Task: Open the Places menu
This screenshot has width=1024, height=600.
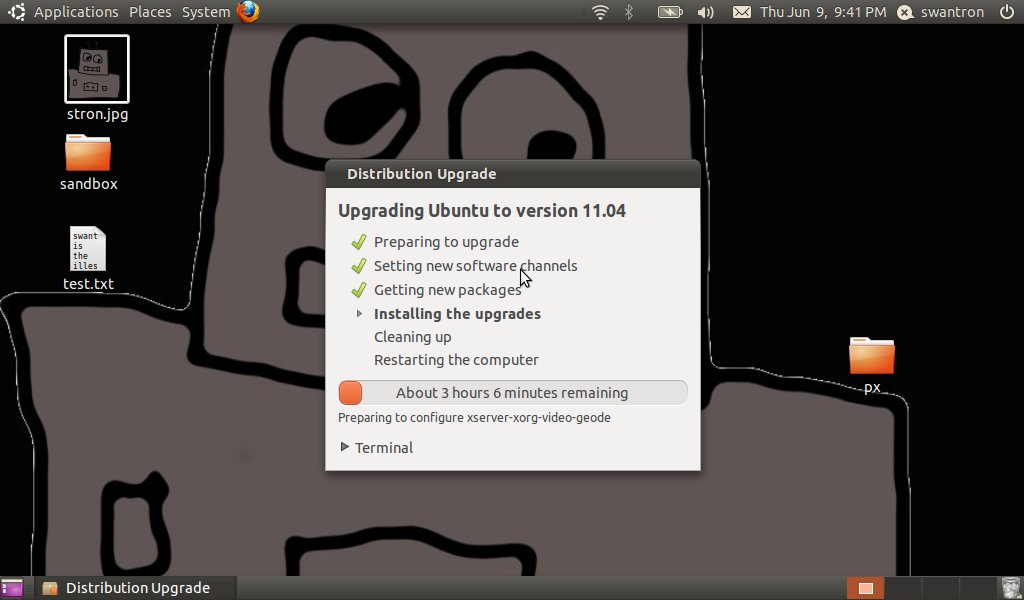Action: pos(150,12)
